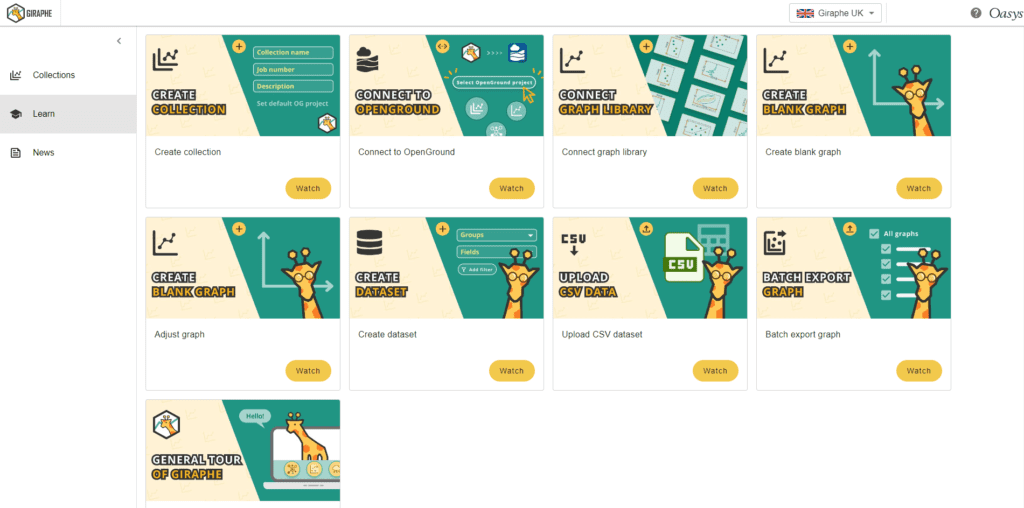Select the Learn menu item
The width and height of the screenshot is (1024, 508).
coord(68,114)
